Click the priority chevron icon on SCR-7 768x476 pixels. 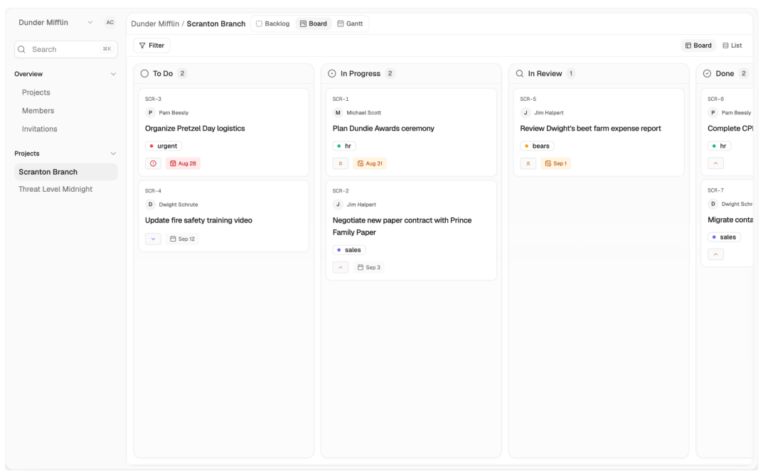click(x=716, y=255)
